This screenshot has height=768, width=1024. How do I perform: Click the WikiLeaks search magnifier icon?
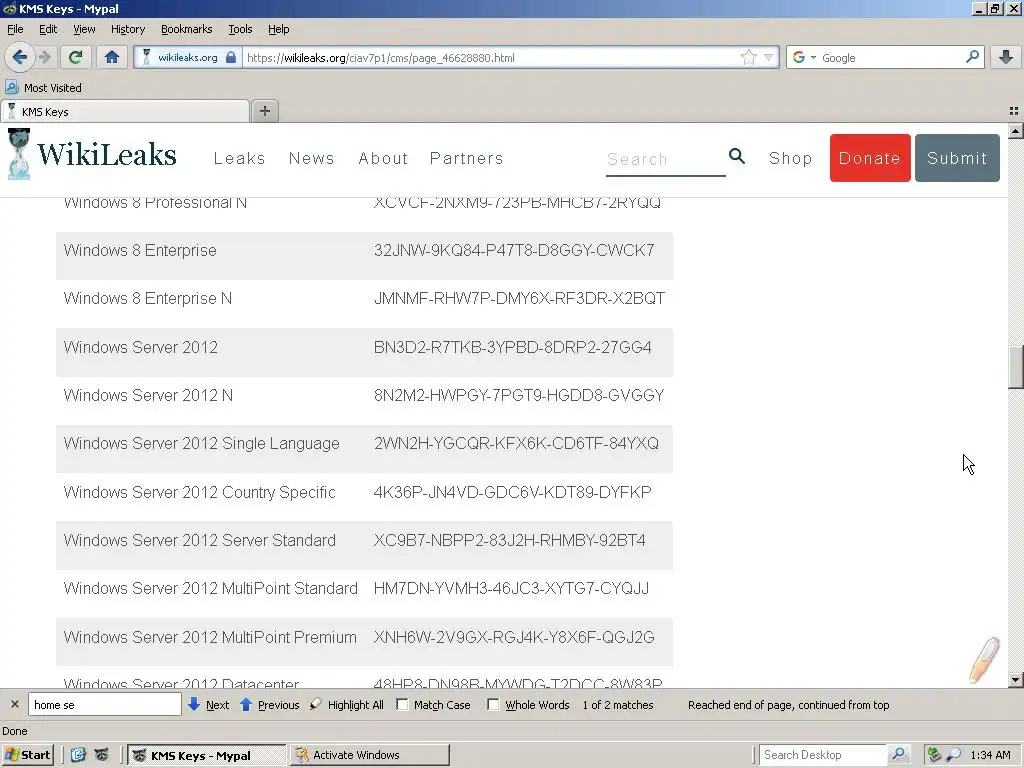737,156
